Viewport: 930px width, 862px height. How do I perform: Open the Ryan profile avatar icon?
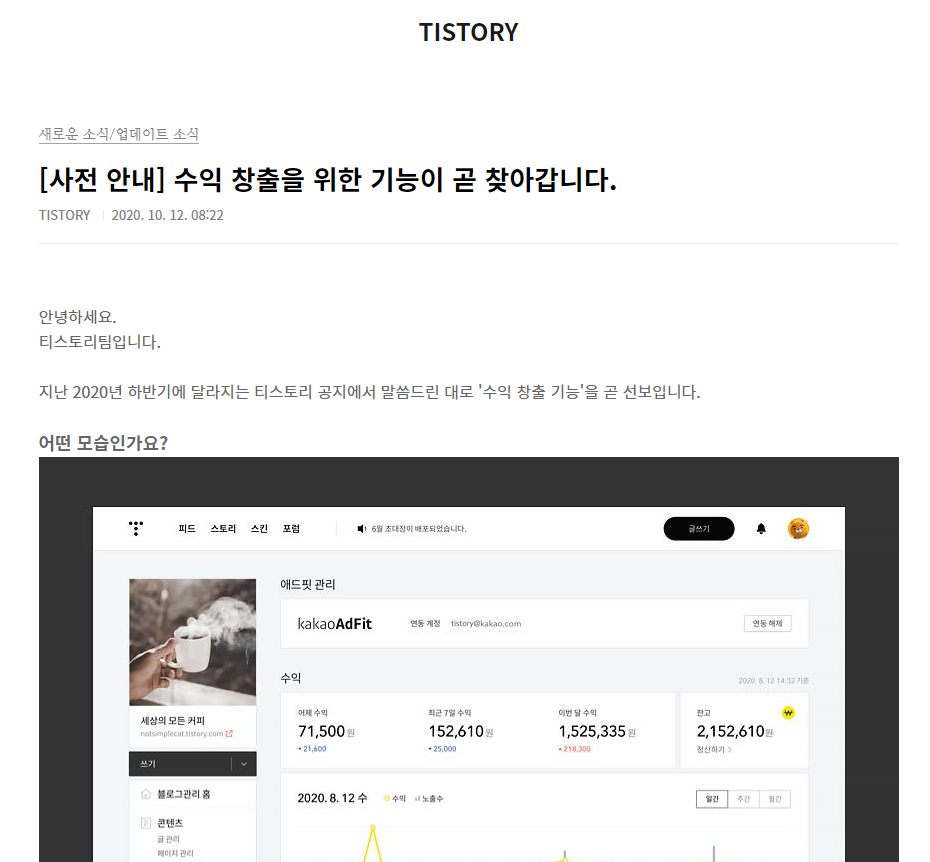pyautogui.click(x=798, y=528)
